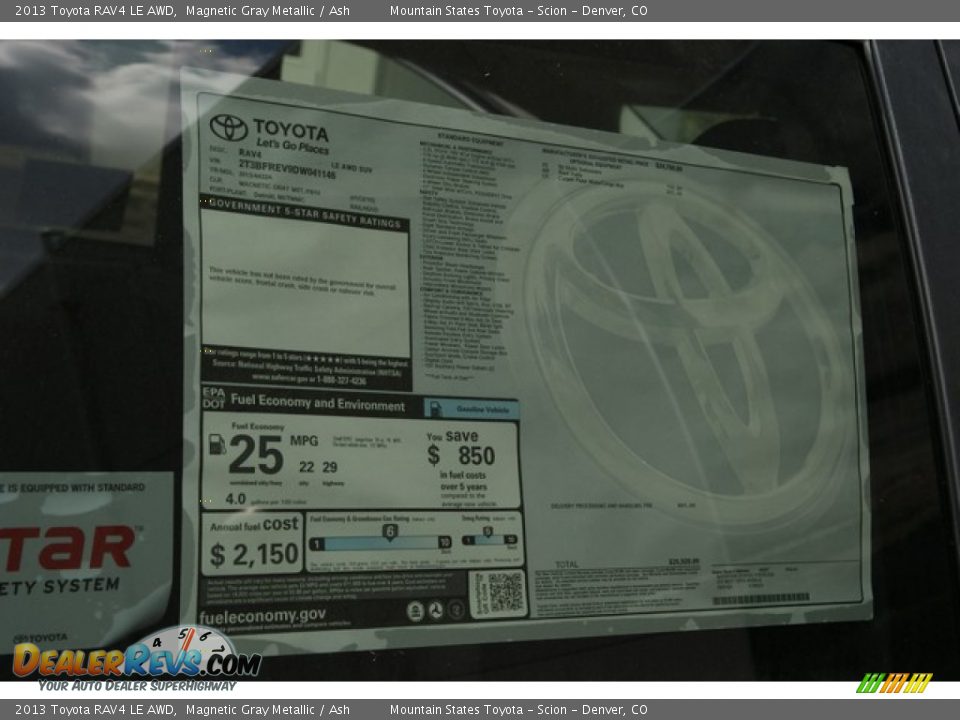Screen dimensions: 960x720
Task: Click the Toyota emblem beside TOYOTA wordmark
Action: tap(228, 127)
